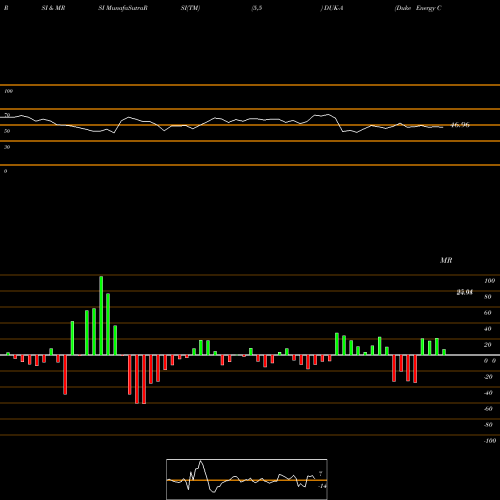
Task: Click the last green bar in MR histogram
Action: click(x=444, y=352)
